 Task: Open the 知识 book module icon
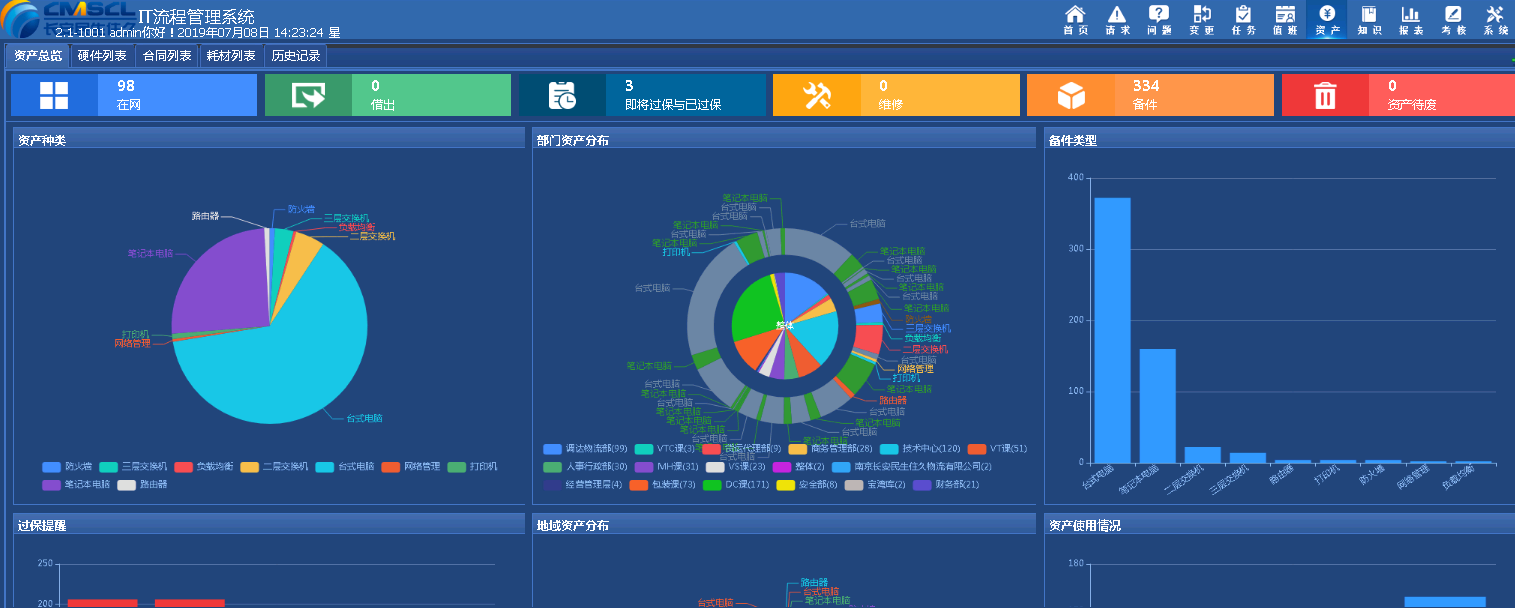1369,20
